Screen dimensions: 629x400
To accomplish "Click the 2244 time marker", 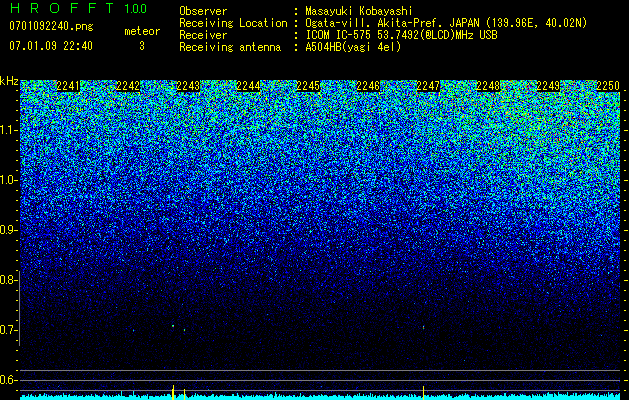I will (x=248, y=86).
